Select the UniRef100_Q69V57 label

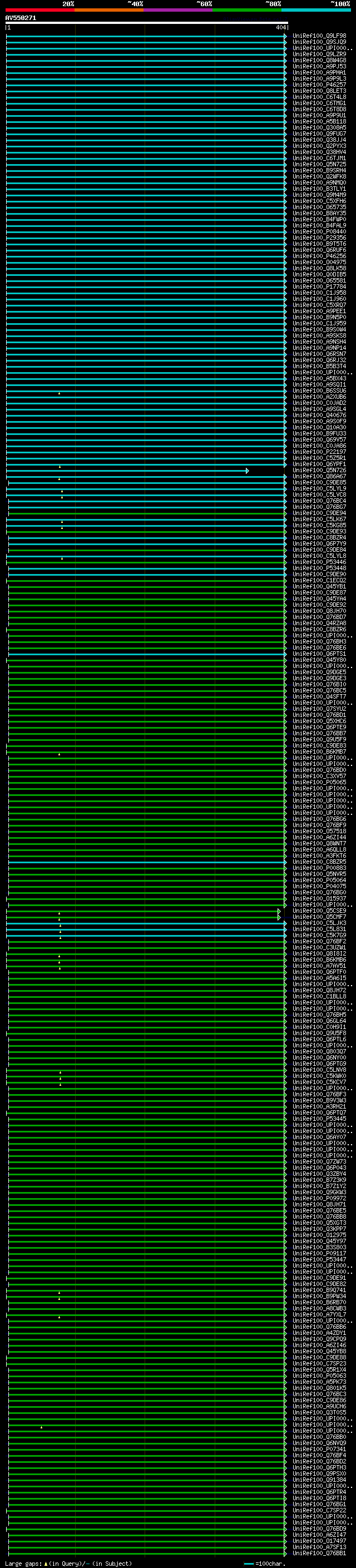pyautogui.click(x=319, y=439)
